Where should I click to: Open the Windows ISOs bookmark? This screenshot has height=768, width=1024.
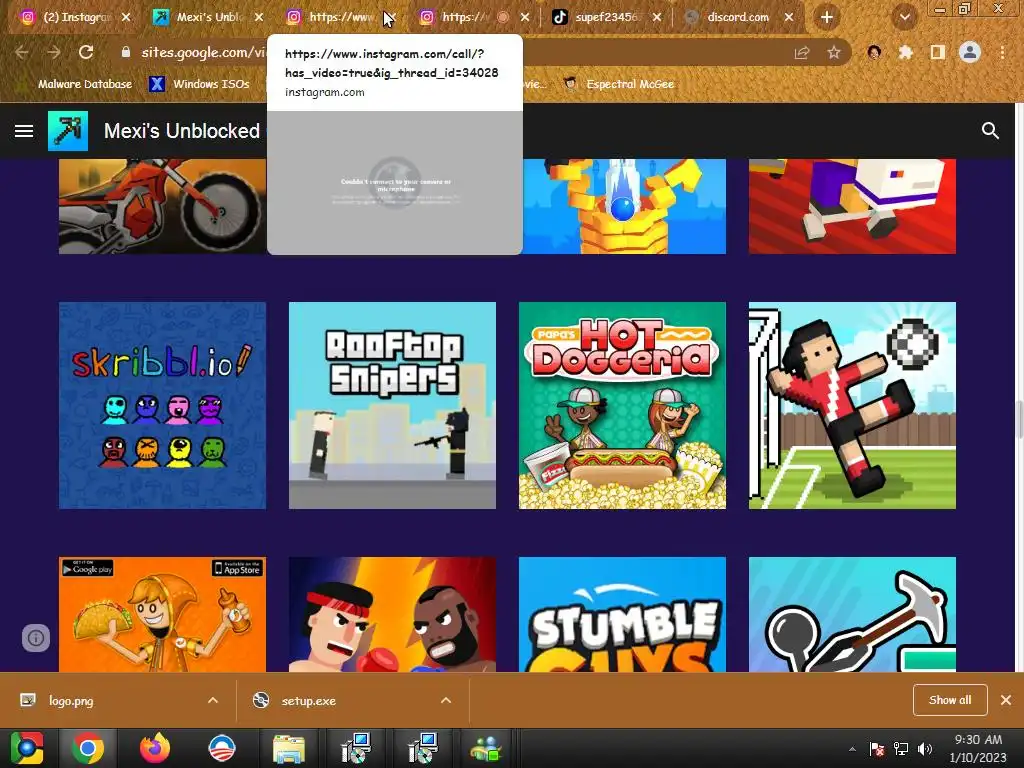coord(200,84)
